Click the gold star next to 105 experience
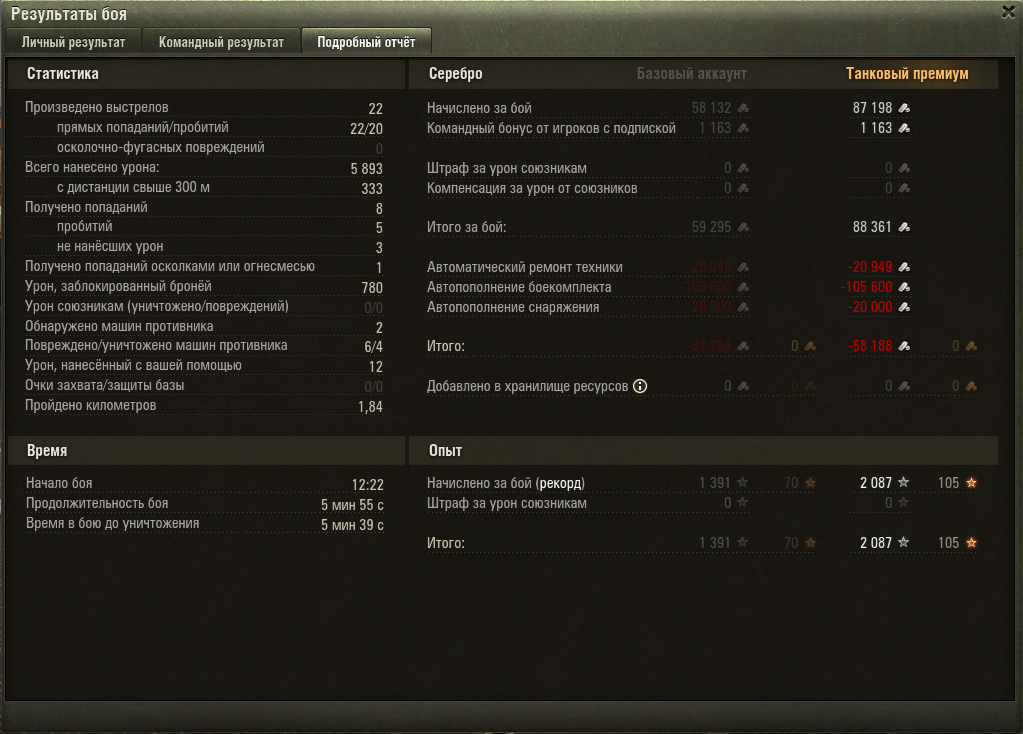The height and width of the screenshot is (734, 1023). pyautogui.click(x=971, y=483)
